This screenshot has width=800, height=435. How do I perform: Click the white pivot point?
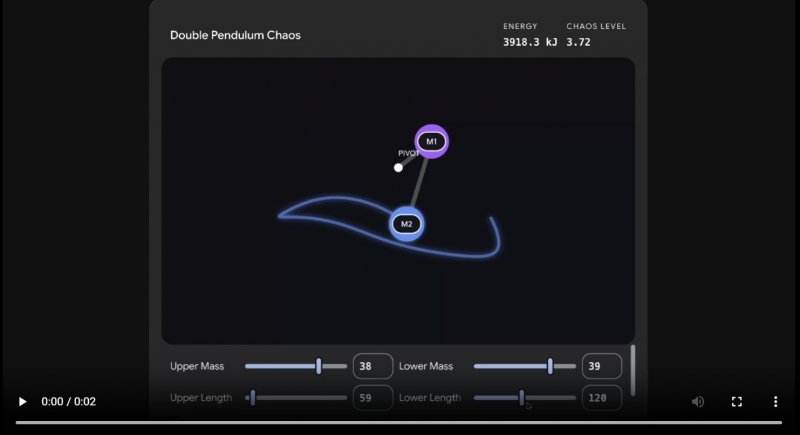[398, 167]
